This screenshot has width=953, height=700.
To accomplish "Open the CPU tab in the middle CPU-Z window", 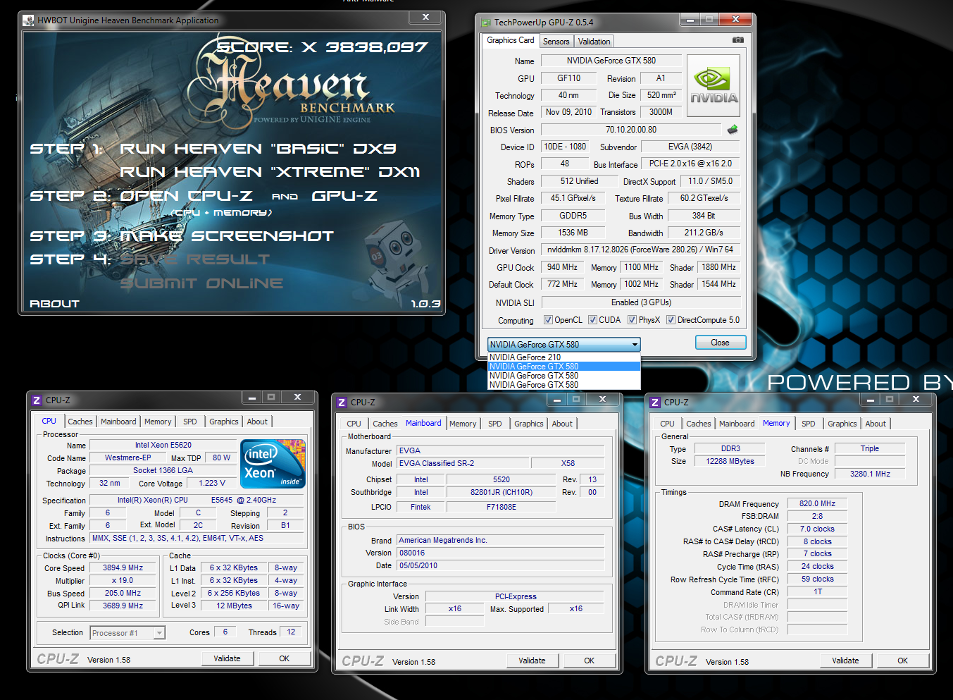I will pyautogui.click(x=354, y=424).
